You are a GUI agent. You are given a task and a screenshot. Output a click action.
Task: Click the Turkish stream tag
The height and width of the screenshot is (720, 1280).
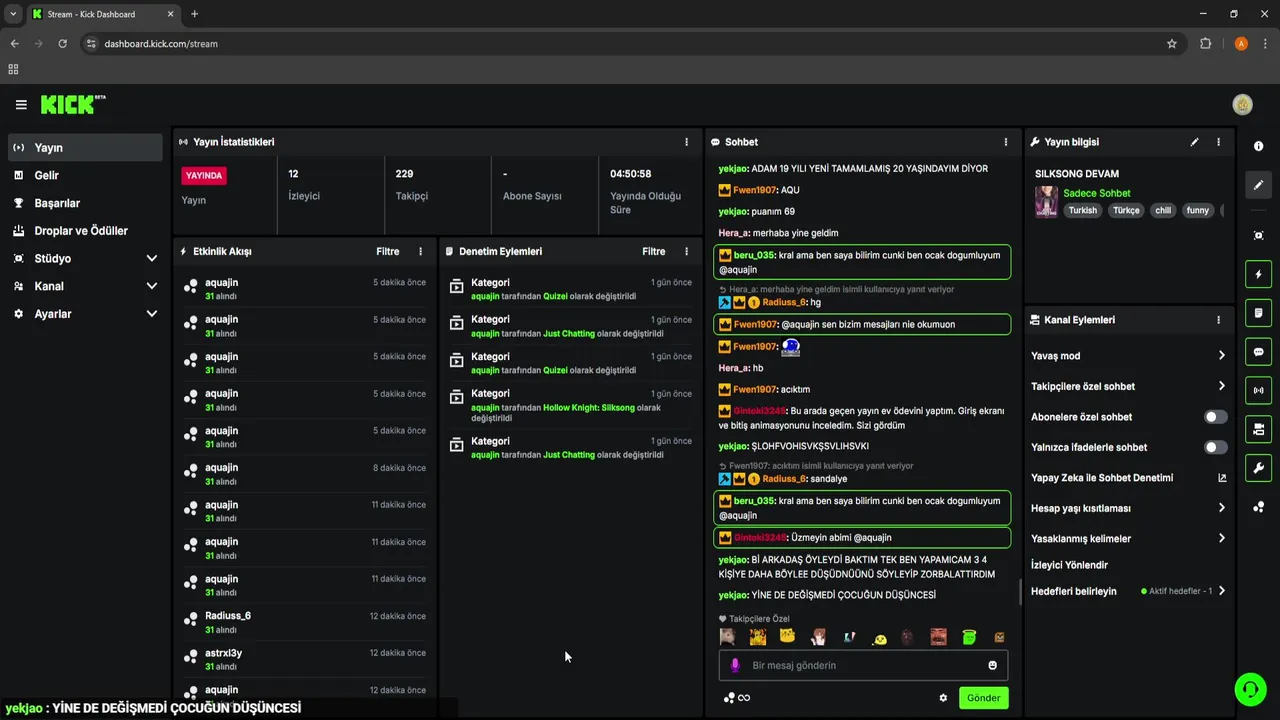1083,210
